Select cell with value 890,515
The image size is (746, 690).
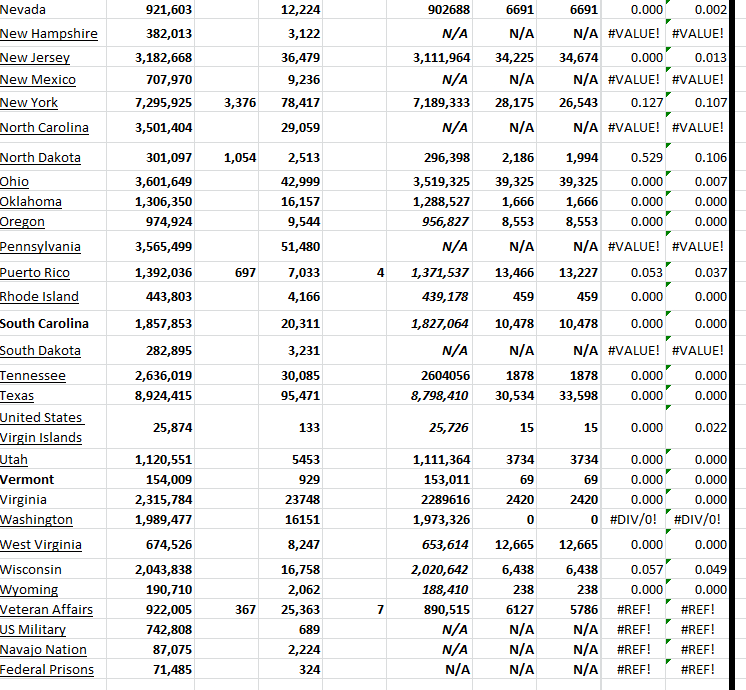tap(430, 609)
